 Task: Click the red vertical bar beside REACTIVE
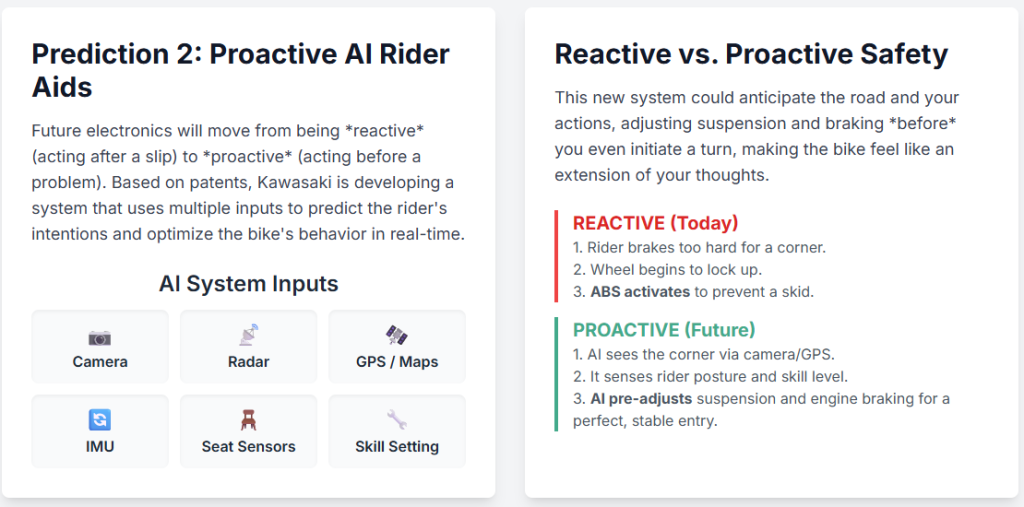556,256
